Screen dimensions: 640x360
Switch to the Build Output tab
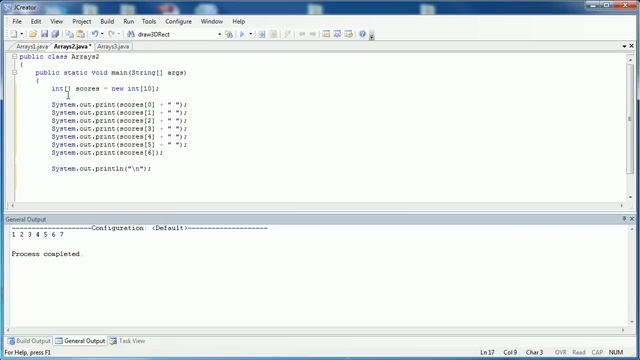pyautogui.click(x=29, y=341)
